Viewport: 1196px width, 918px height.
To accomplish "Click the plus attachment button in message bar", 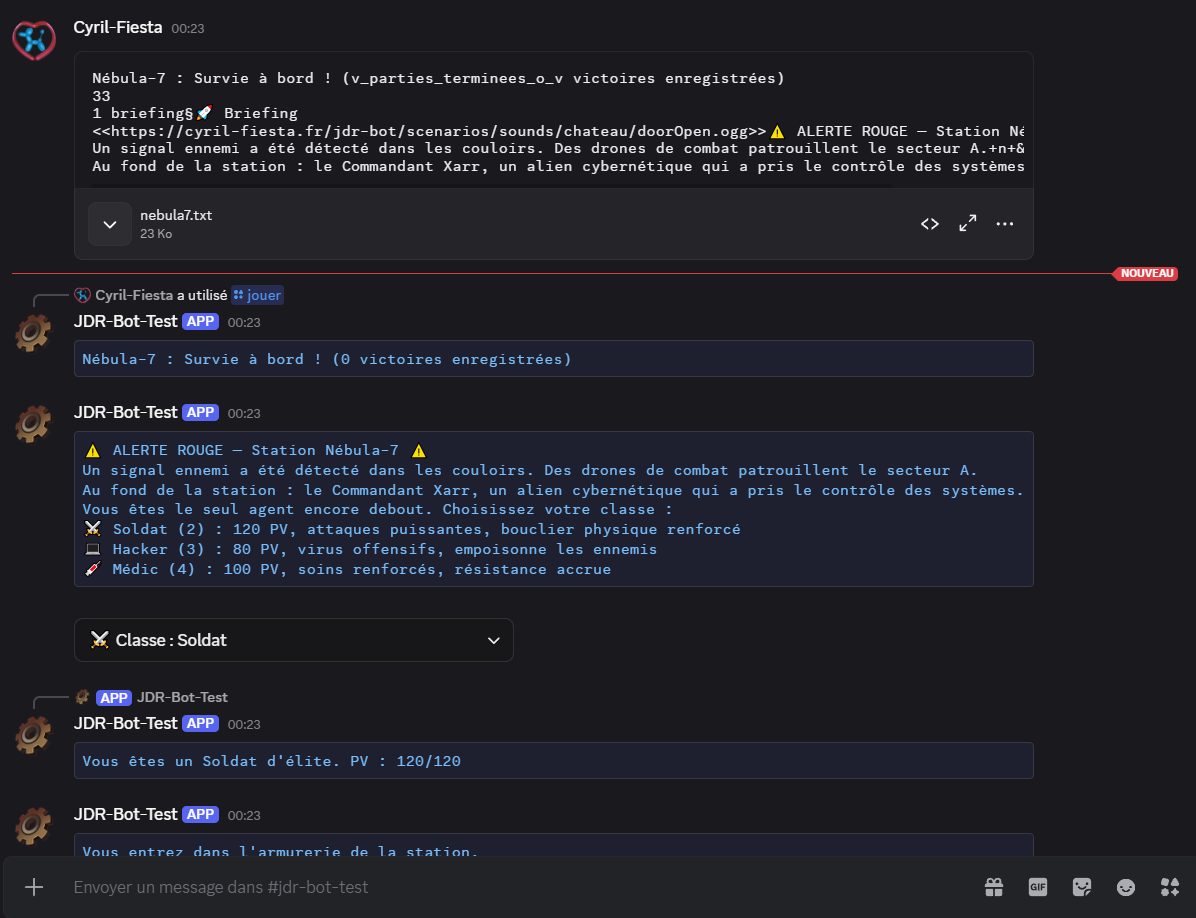I will click(x=34, y=887).
